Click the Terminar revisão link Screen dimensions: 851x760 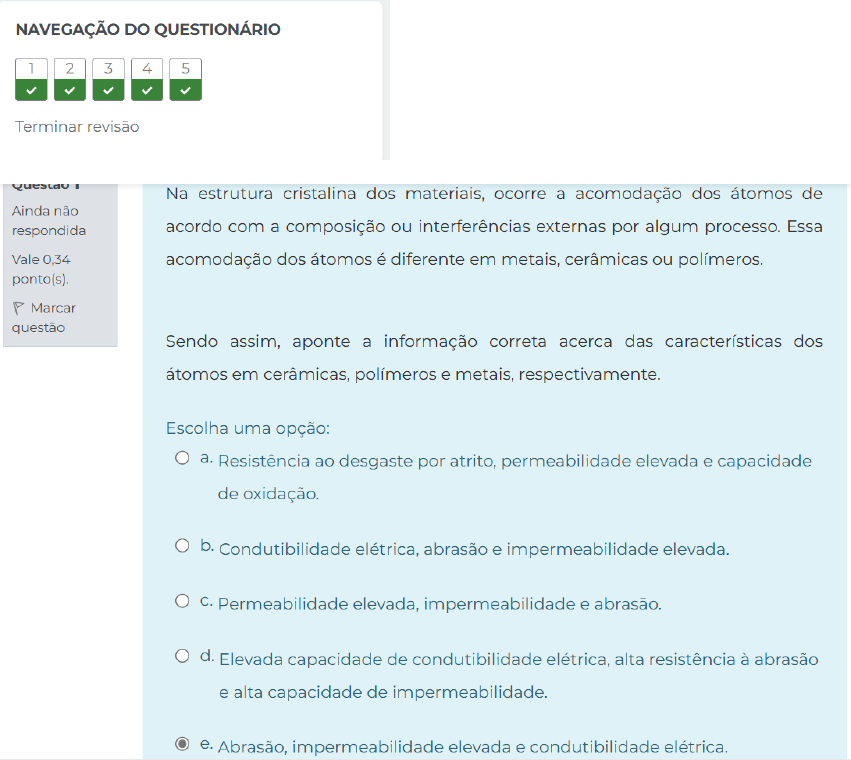point(77,127)
